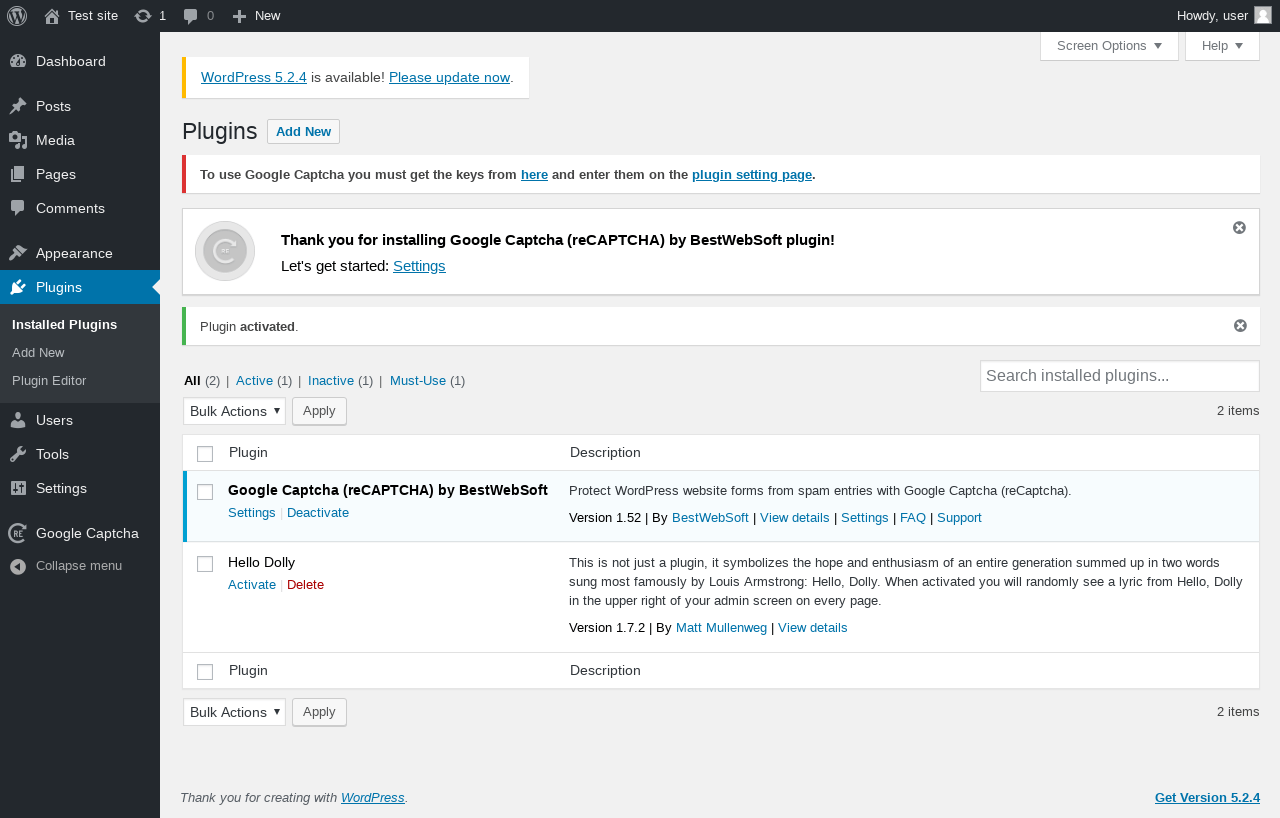
Task: Expand the Help panel
Action: coord(1222,46)
